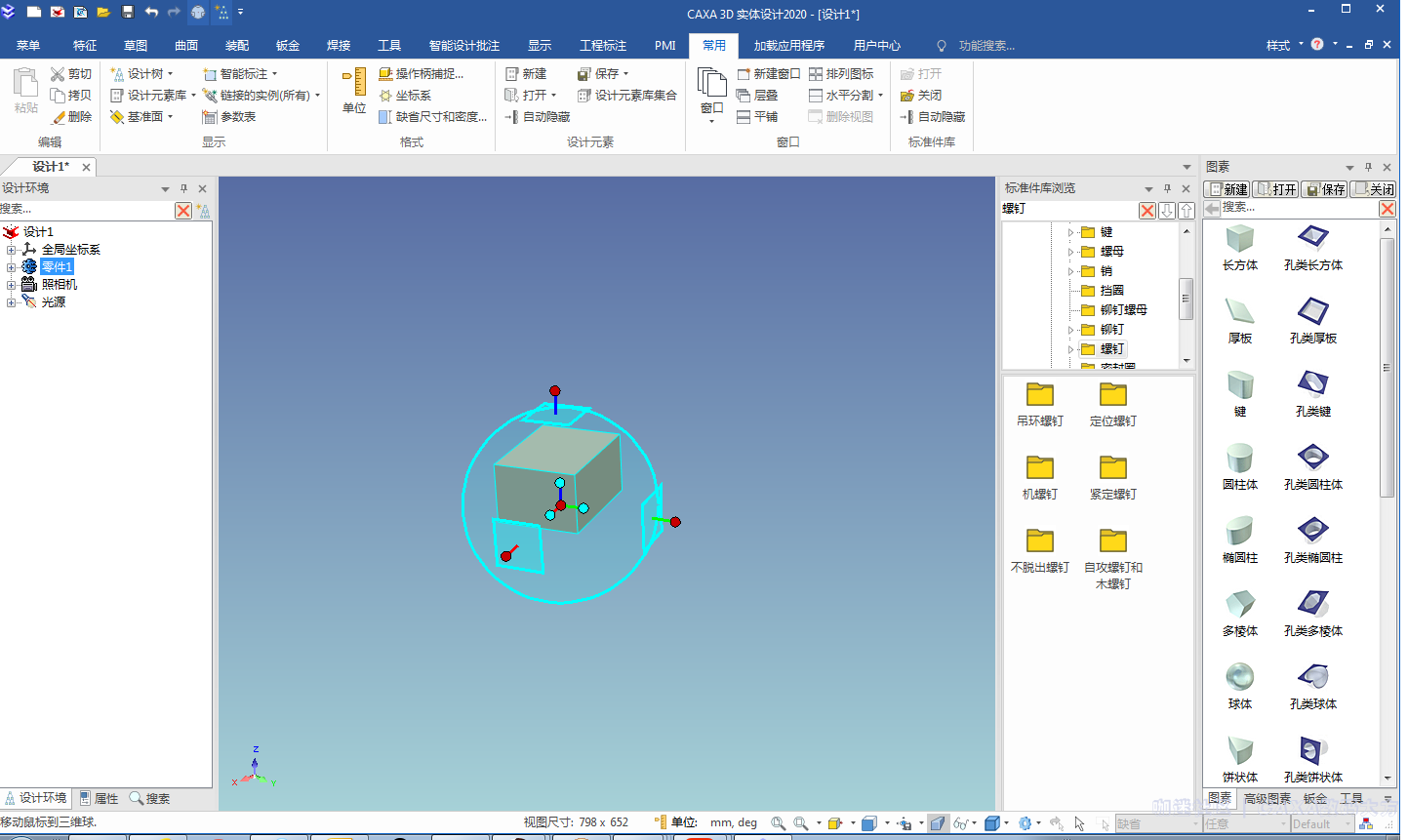
Task: Pin the 标准件库浏览 panel
Action: (x=1167, y=188)
